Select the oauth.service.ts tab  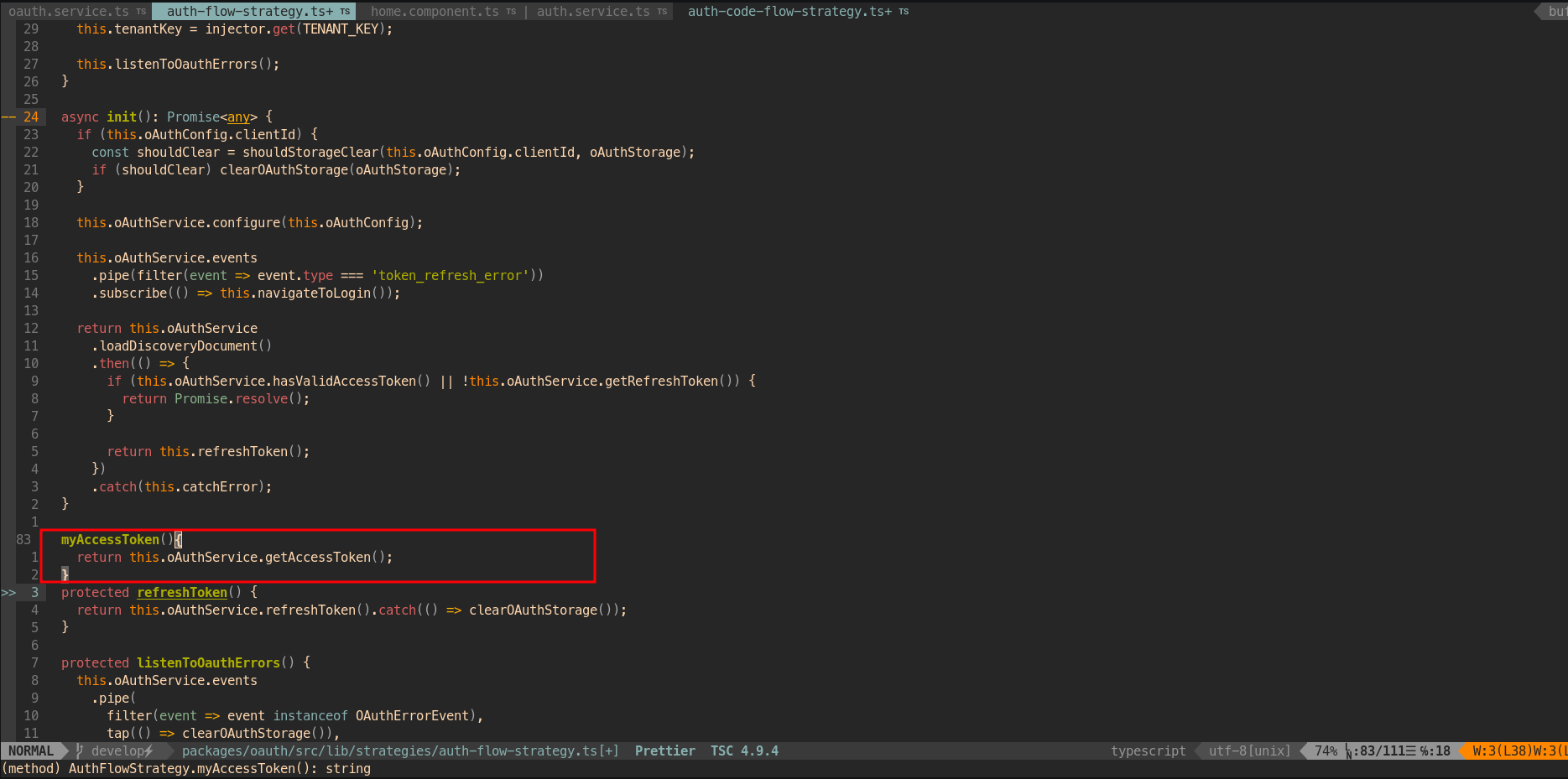click(67, 11)
